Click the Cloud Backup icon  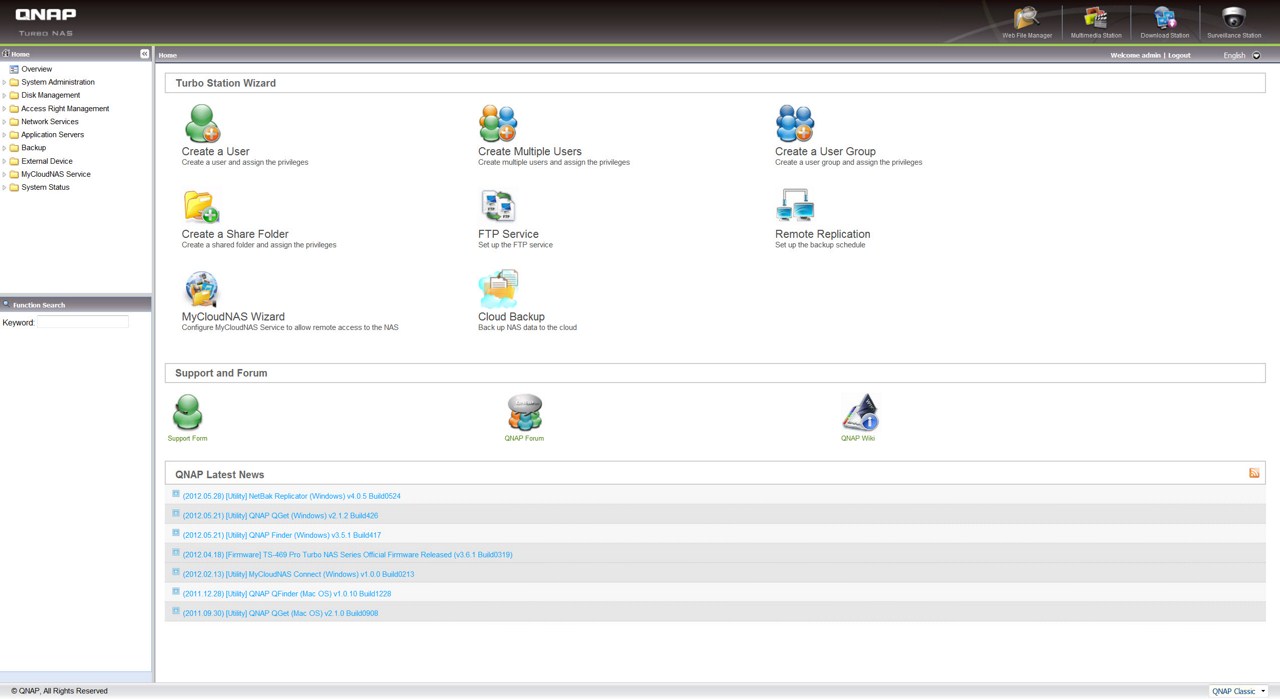pos(497,290)
